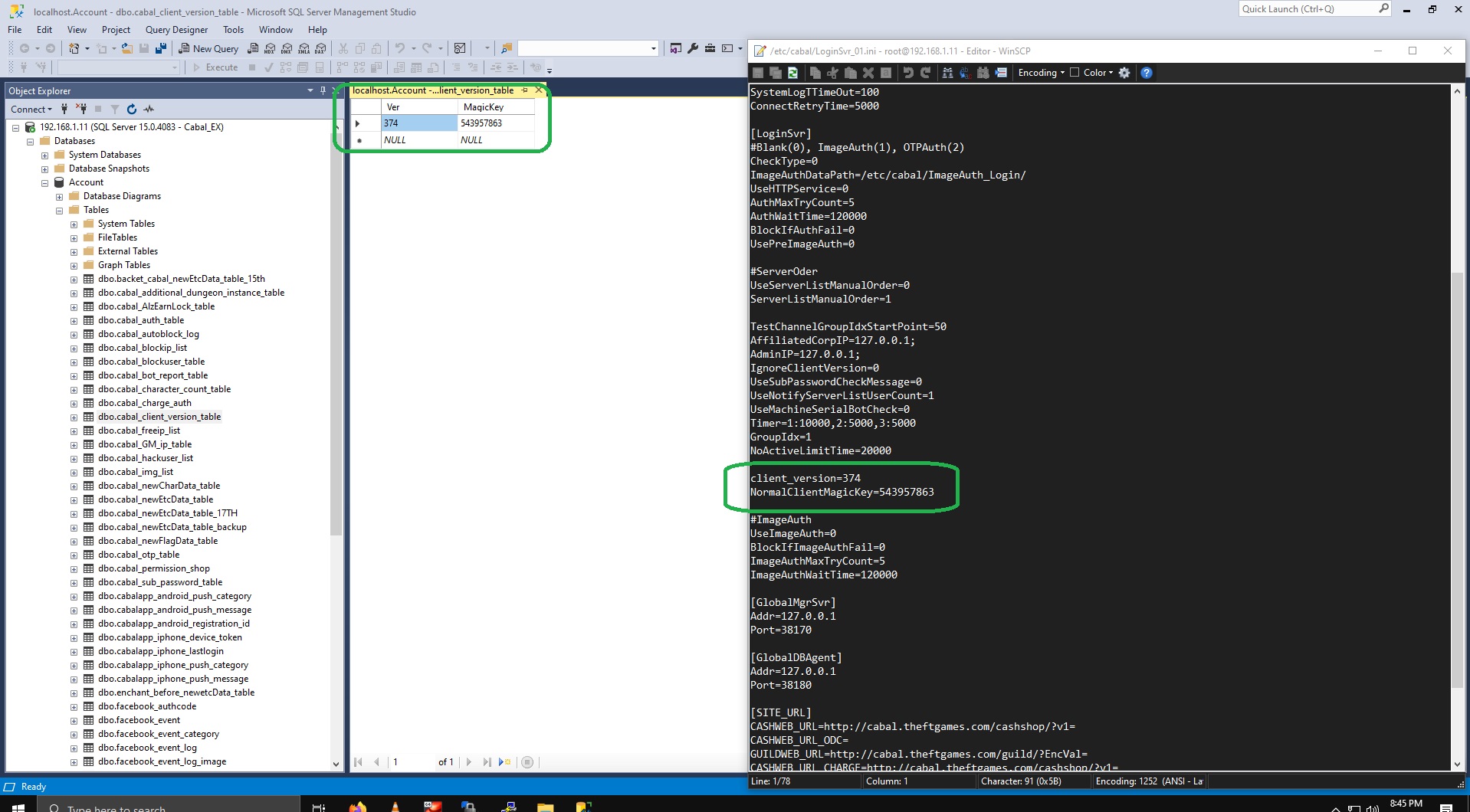Image resolution: width=1470 pixels, height=812 pixels.
Task: Click the Replace icon in WinSCP editor
Action: [x=965, y=73]
